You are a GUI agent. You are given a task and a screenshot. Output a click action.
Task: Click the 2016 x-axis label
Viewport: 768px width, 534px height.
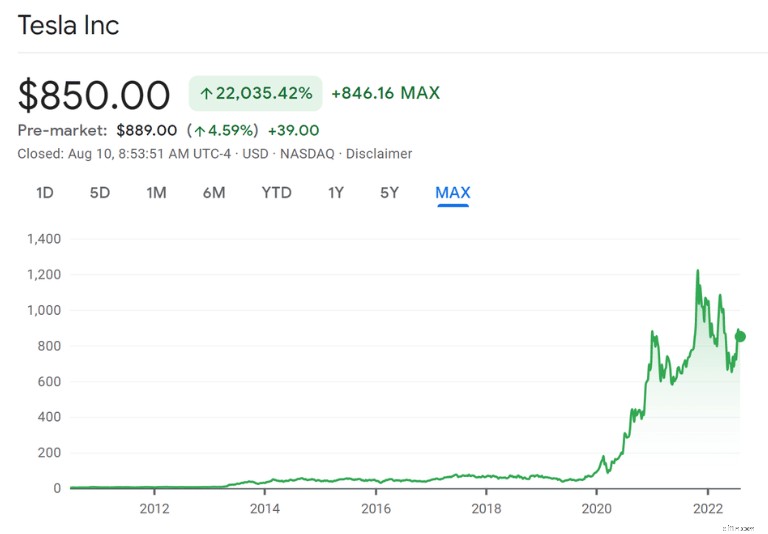pyautogui.click(x=376, y=509)
